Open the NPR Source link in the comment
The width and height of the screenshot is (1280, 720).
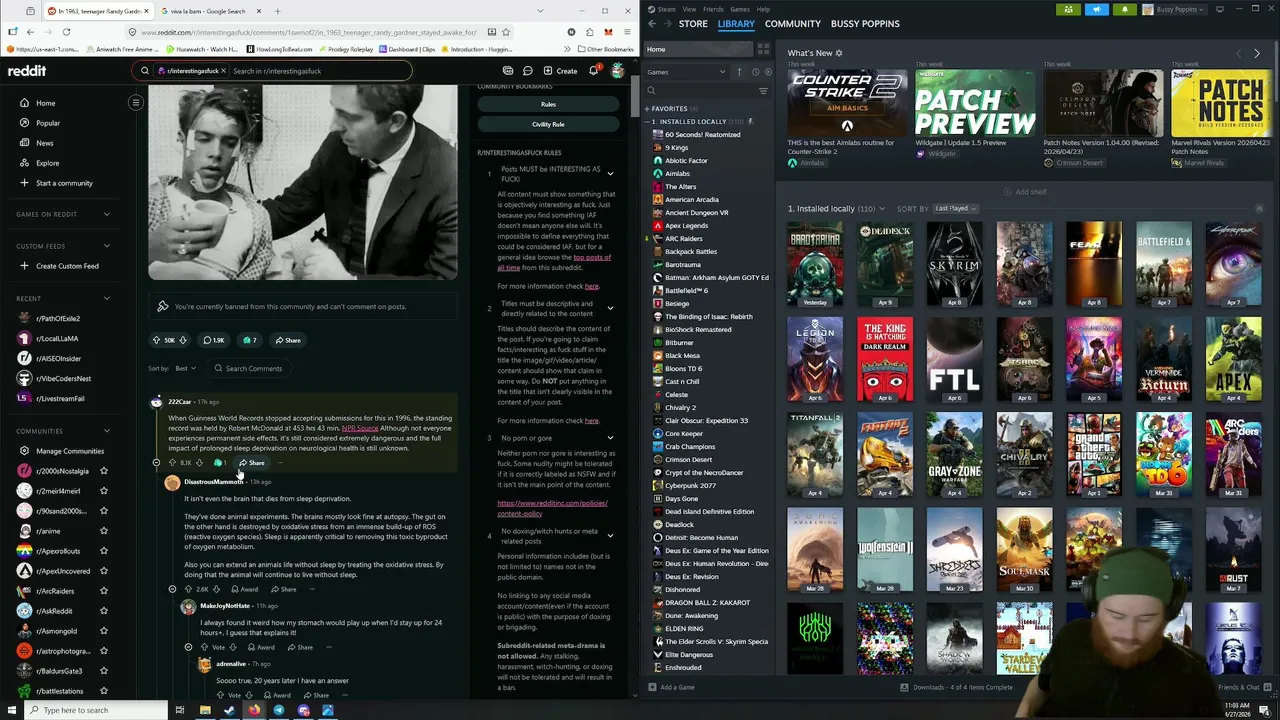click(360, 428)
